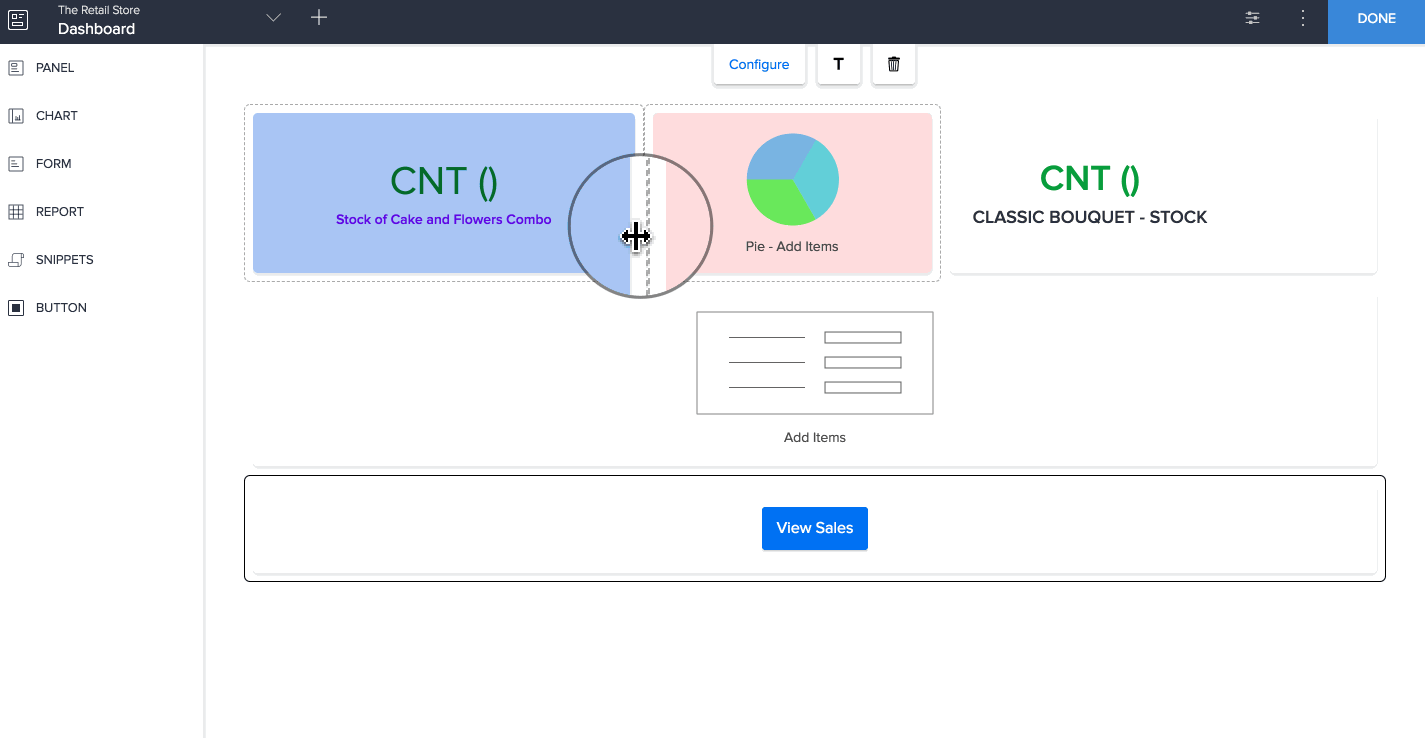Select the Chart element icon
This screenshot has width=1425, height=738.
pyautogui.click(x=16, y=116)
